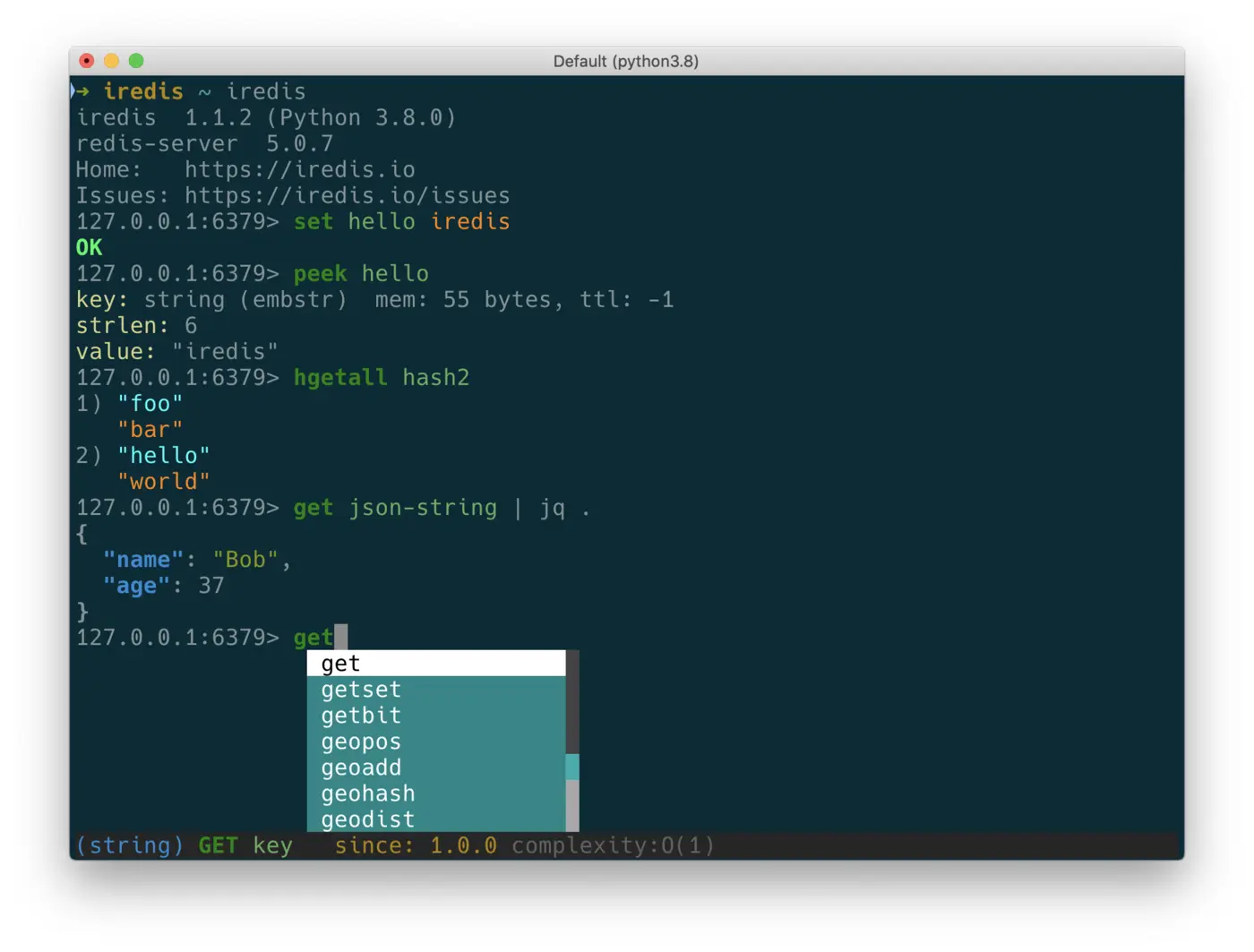
Task: Open the https://iredis.io home link
Action: click(x=300, y=170)
